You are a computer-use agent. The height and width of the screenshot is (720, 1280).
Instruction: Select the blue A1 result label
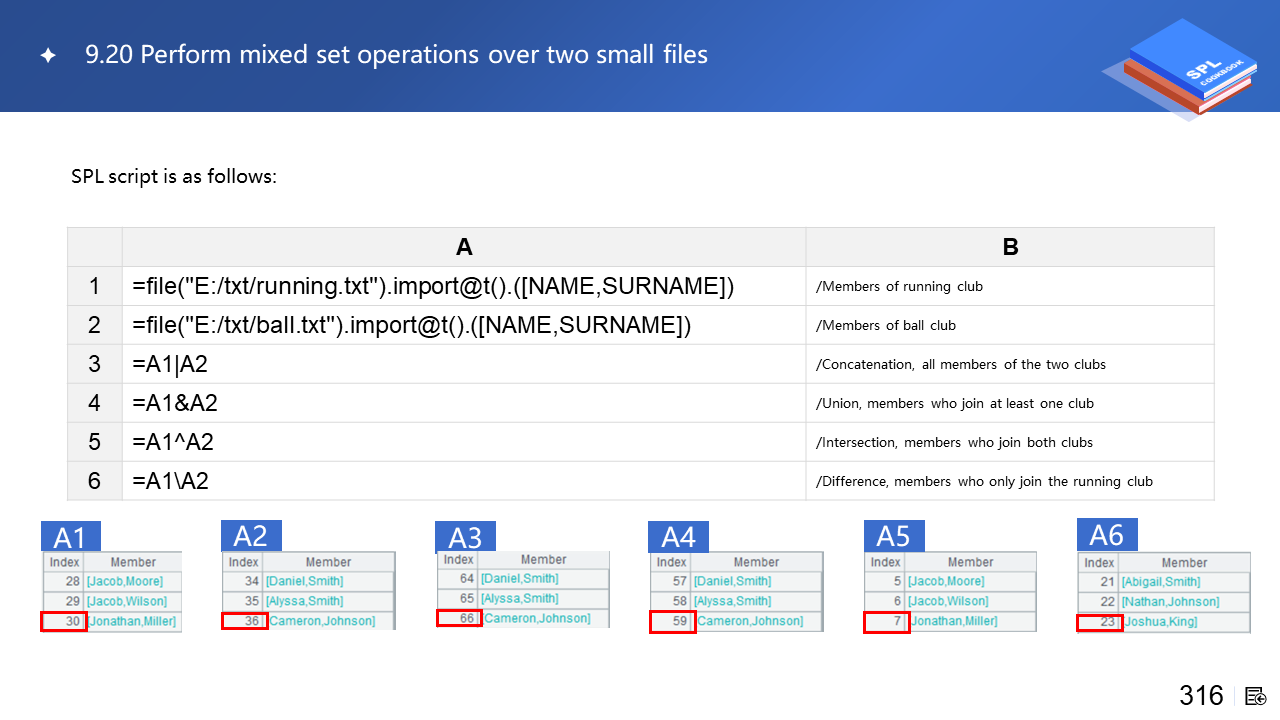click(70, 537)
